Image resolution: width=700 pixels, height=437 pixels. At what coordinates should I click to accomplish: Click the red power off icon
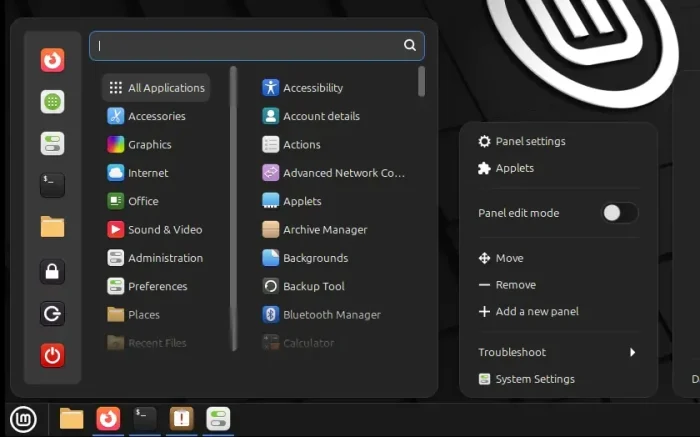[x=53, y=355]
